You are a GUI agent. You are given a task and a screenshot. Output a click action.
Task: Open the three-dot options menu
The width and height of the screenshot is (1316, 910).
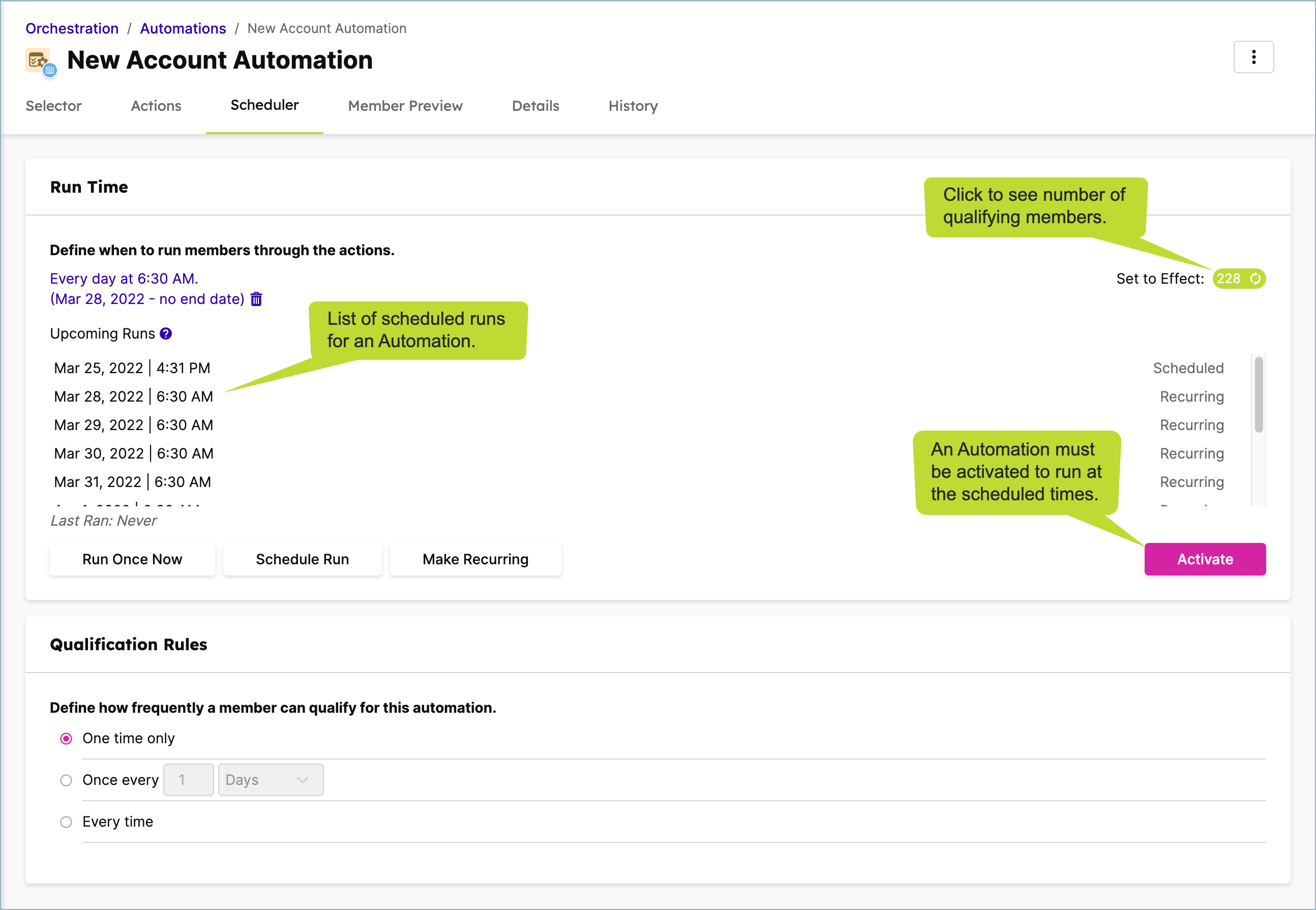1253,57
